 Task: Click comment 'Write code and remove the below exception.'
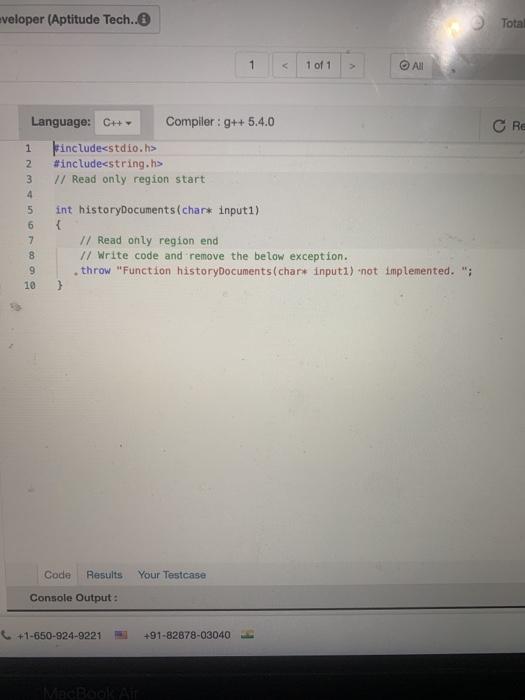213,256
